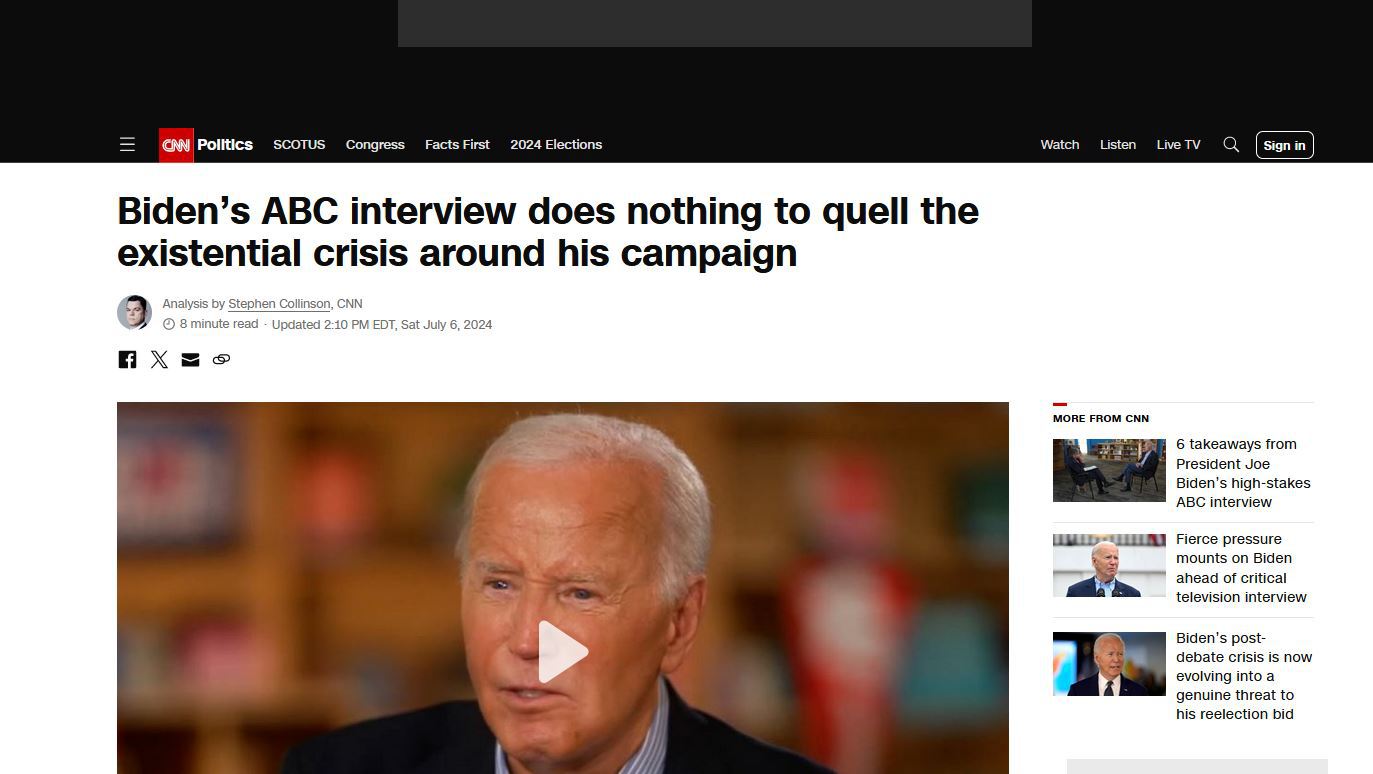Click the Sign in button

pyautogui.click(x=1284, y=145)
